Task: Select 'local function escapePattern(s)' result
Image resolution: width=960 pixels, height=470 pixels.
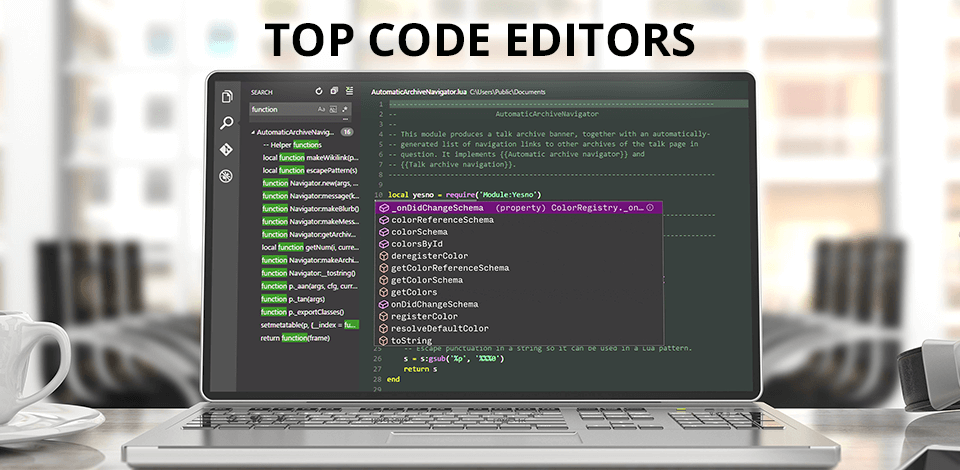Action: tap(310, 171)
